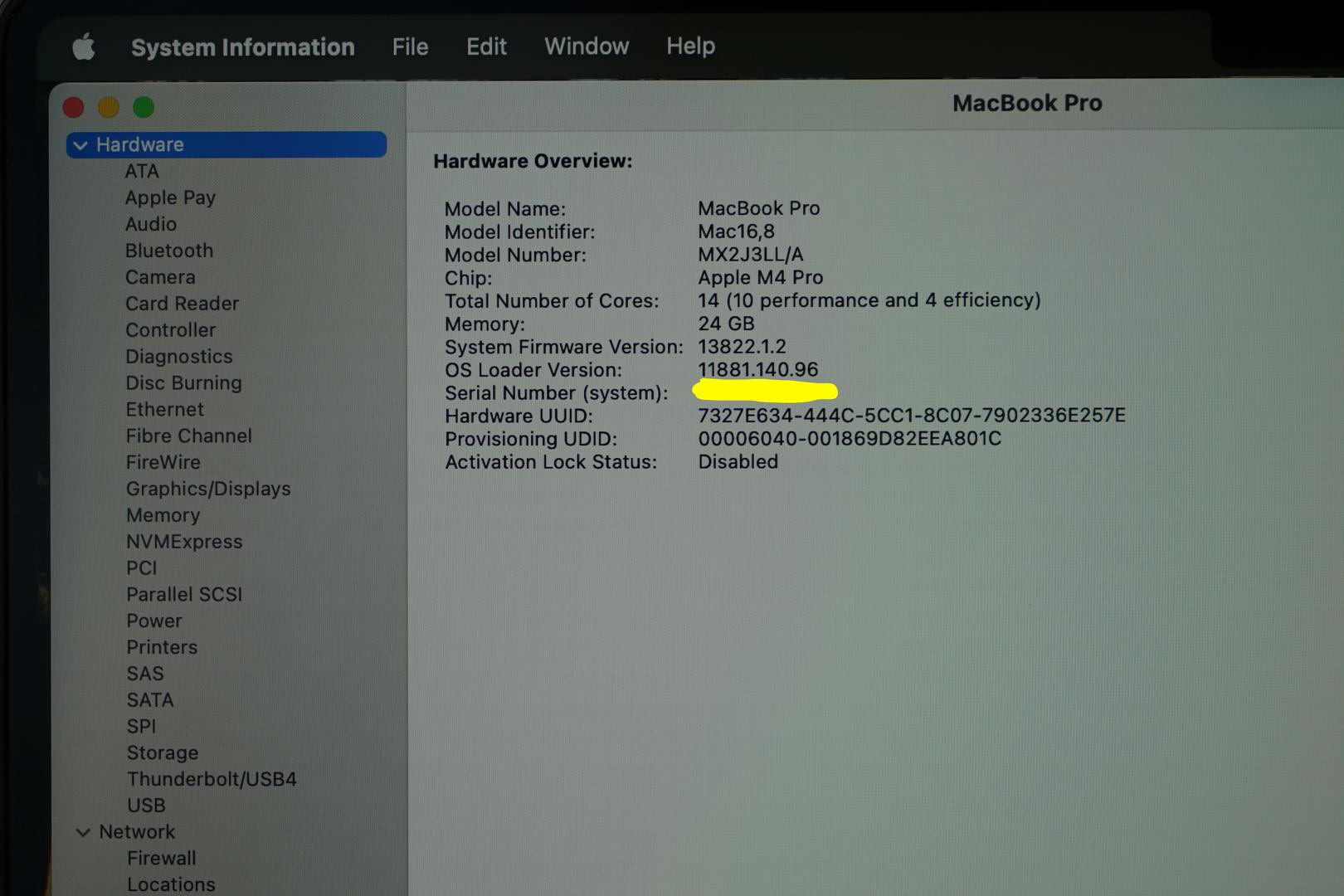
Task: Select ATA in the sidebar
Action: click(142, 171)
